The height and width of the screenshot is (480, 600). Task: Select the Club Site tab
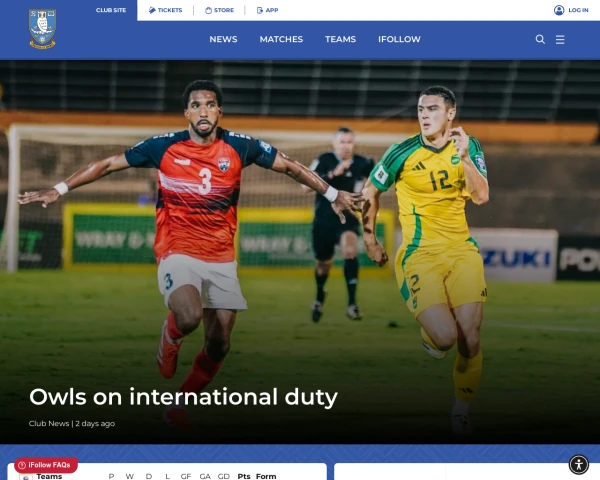click(x=111, y=10)
